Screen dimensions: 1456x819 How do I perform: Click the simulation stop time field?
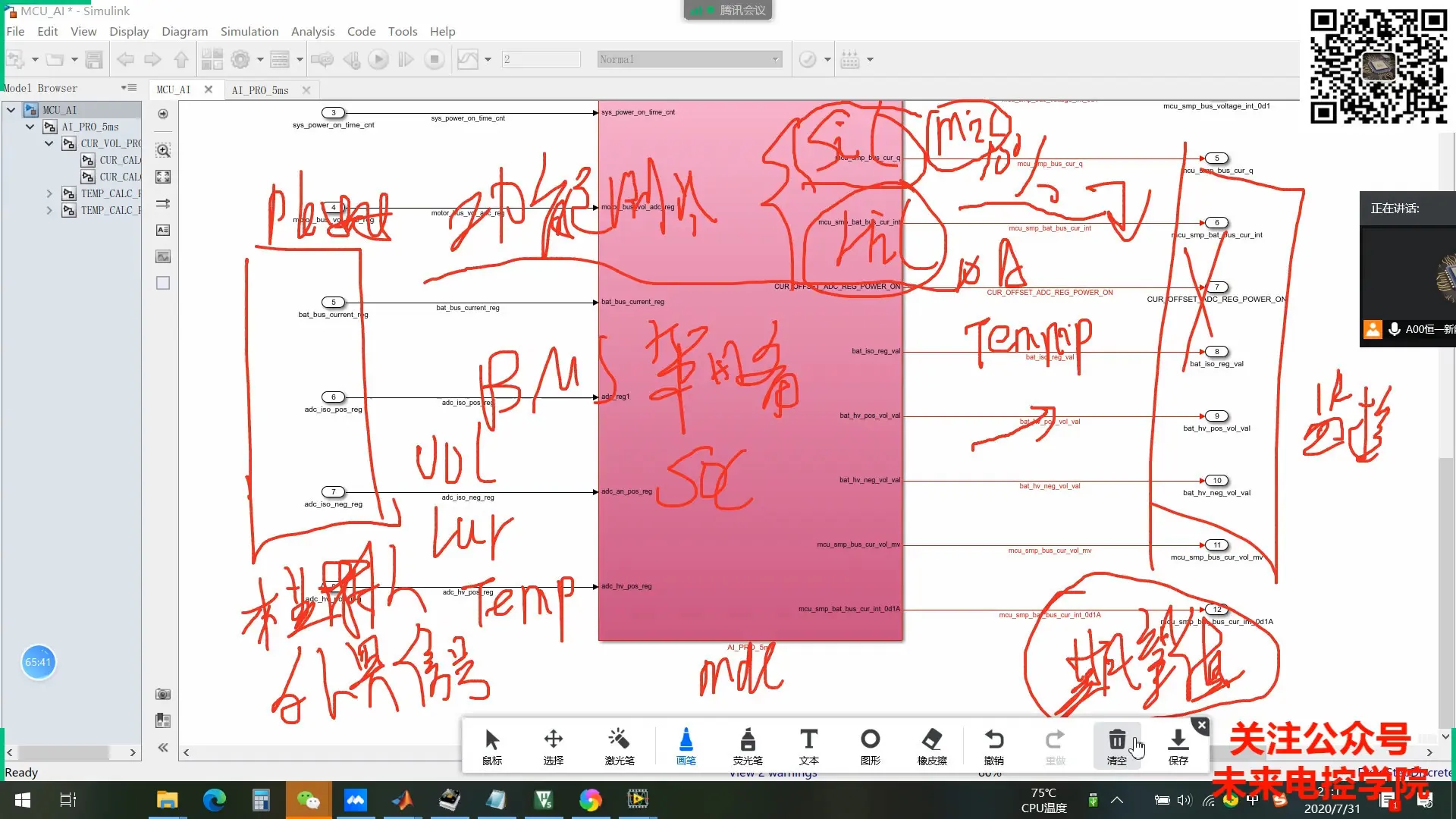coord(541,59)
